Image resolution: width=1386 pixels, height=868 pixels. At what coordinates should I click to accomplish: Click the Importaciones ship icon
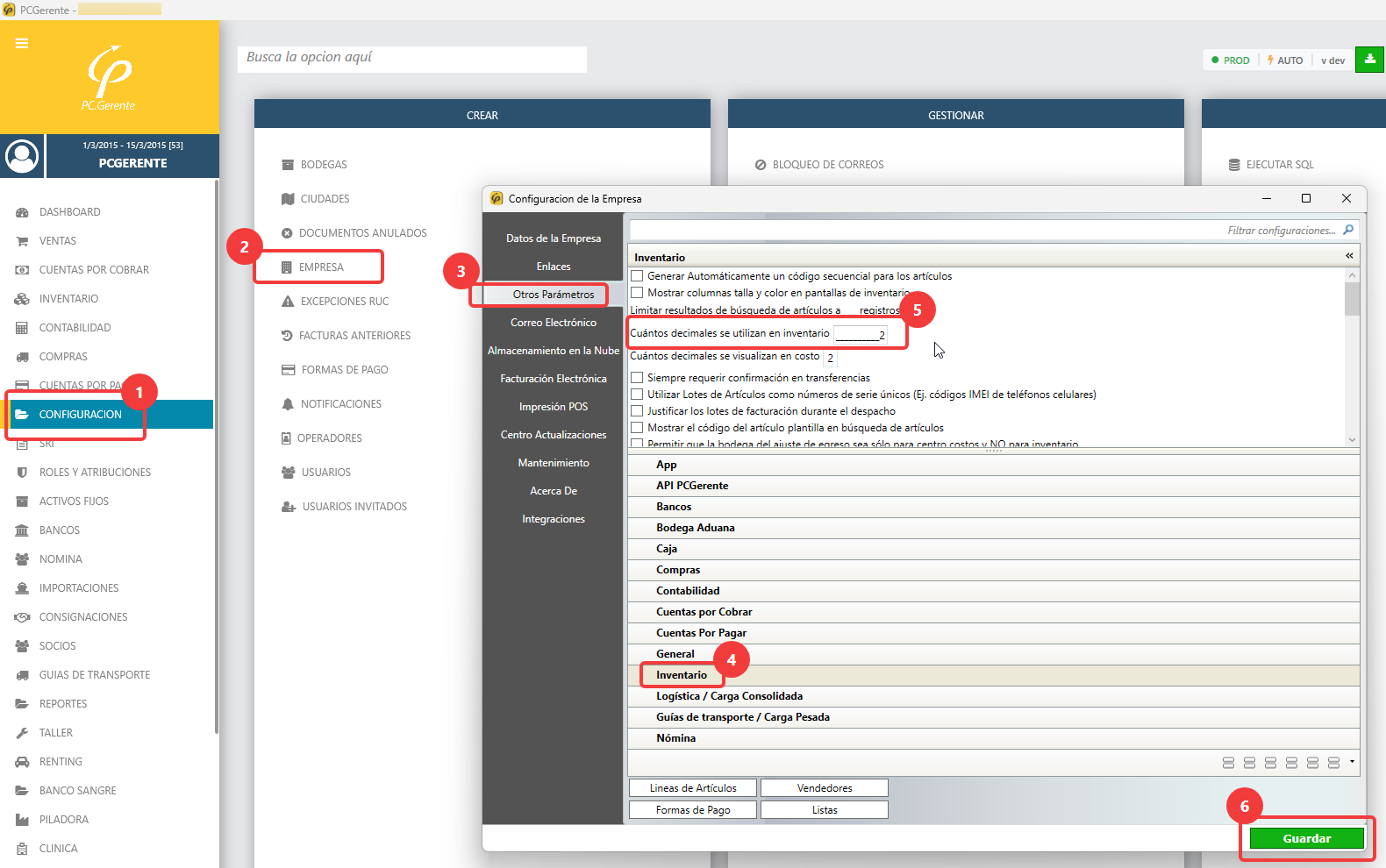[22, 588]
